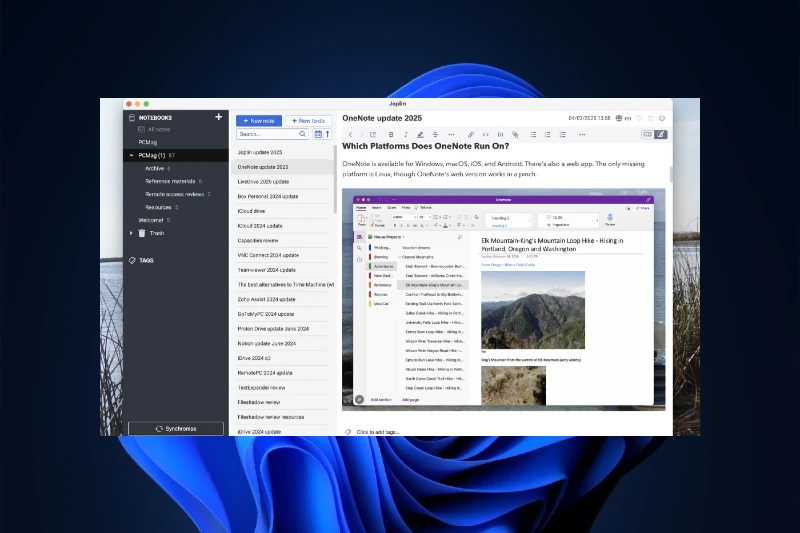
Task: Collapse the PCMag (1) notebook
Action: 131,155
